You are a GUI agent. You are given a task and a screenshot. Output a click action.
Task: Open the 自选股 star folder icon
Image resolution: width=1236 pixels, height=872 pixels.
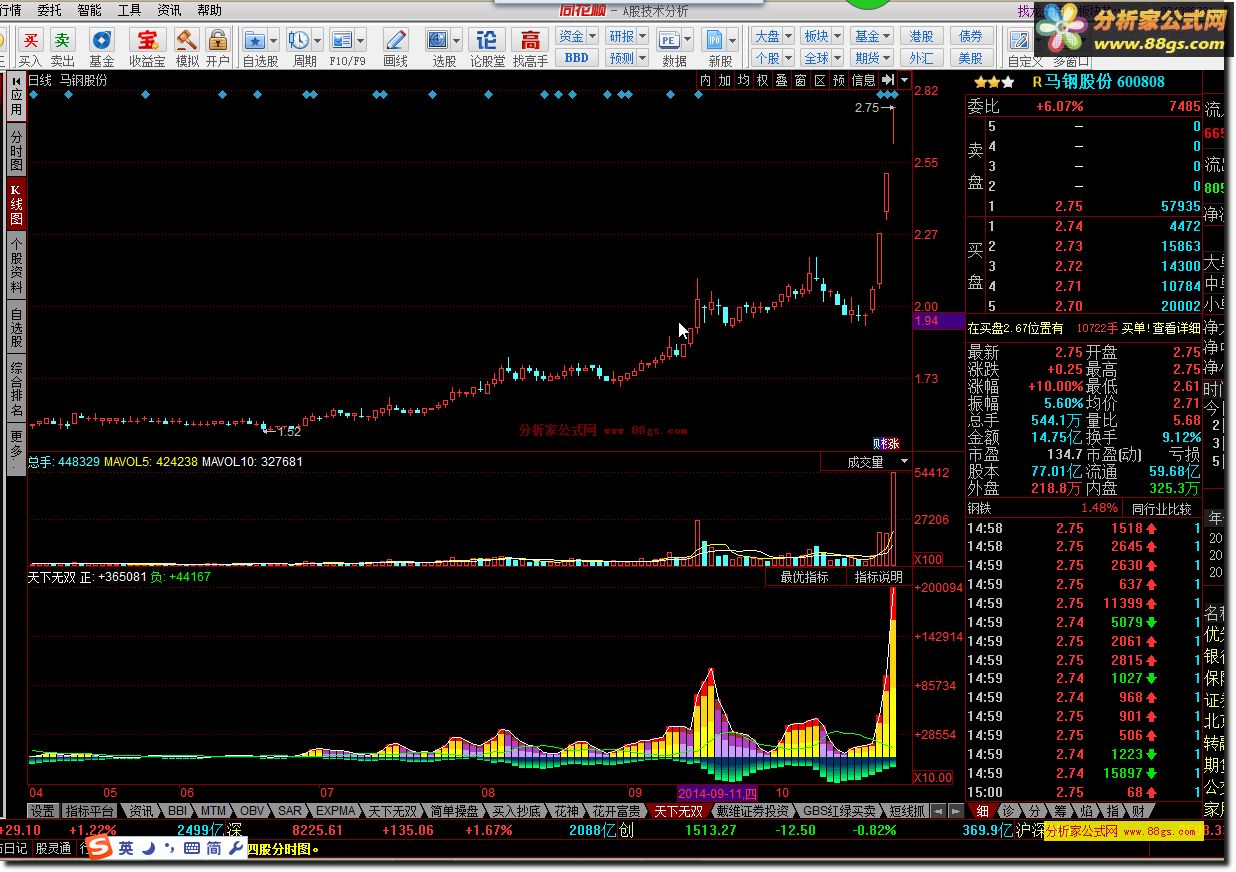click(x=255, y=41)
